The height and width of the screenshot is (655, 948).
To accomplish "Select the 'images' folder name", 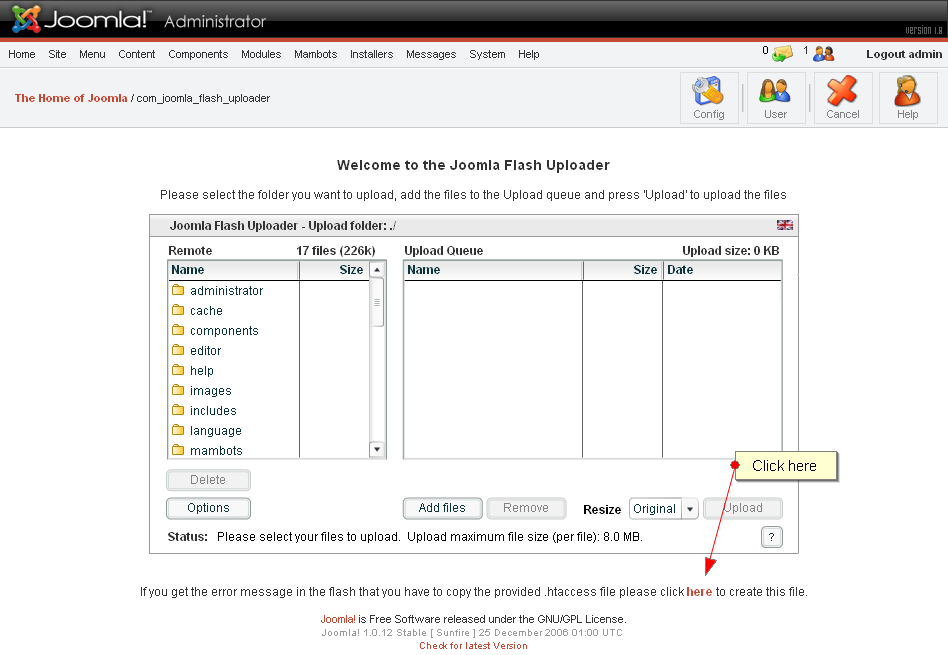I will pyautogui.click(x=211, y=391).
